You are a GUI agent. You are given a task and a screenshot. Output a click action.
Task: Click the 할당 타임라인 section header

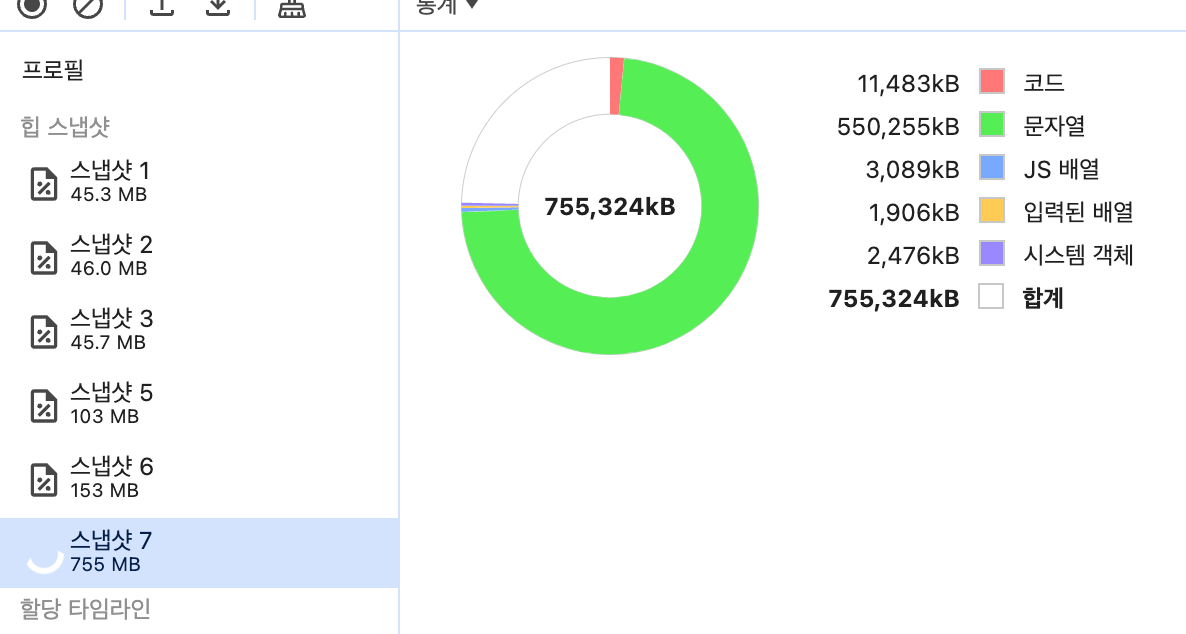(85, 609)
